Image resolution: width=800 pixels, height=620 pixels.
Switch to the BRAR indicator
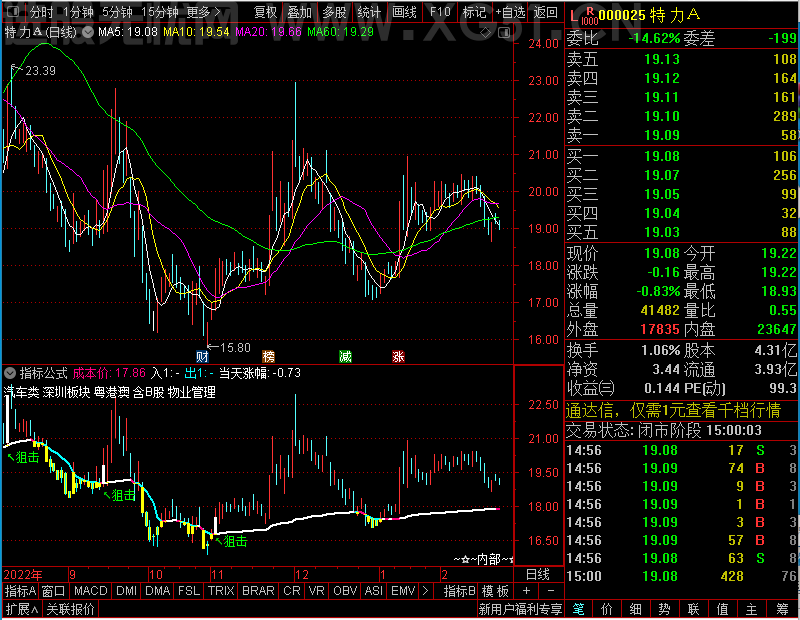click(x=258, y=591)
